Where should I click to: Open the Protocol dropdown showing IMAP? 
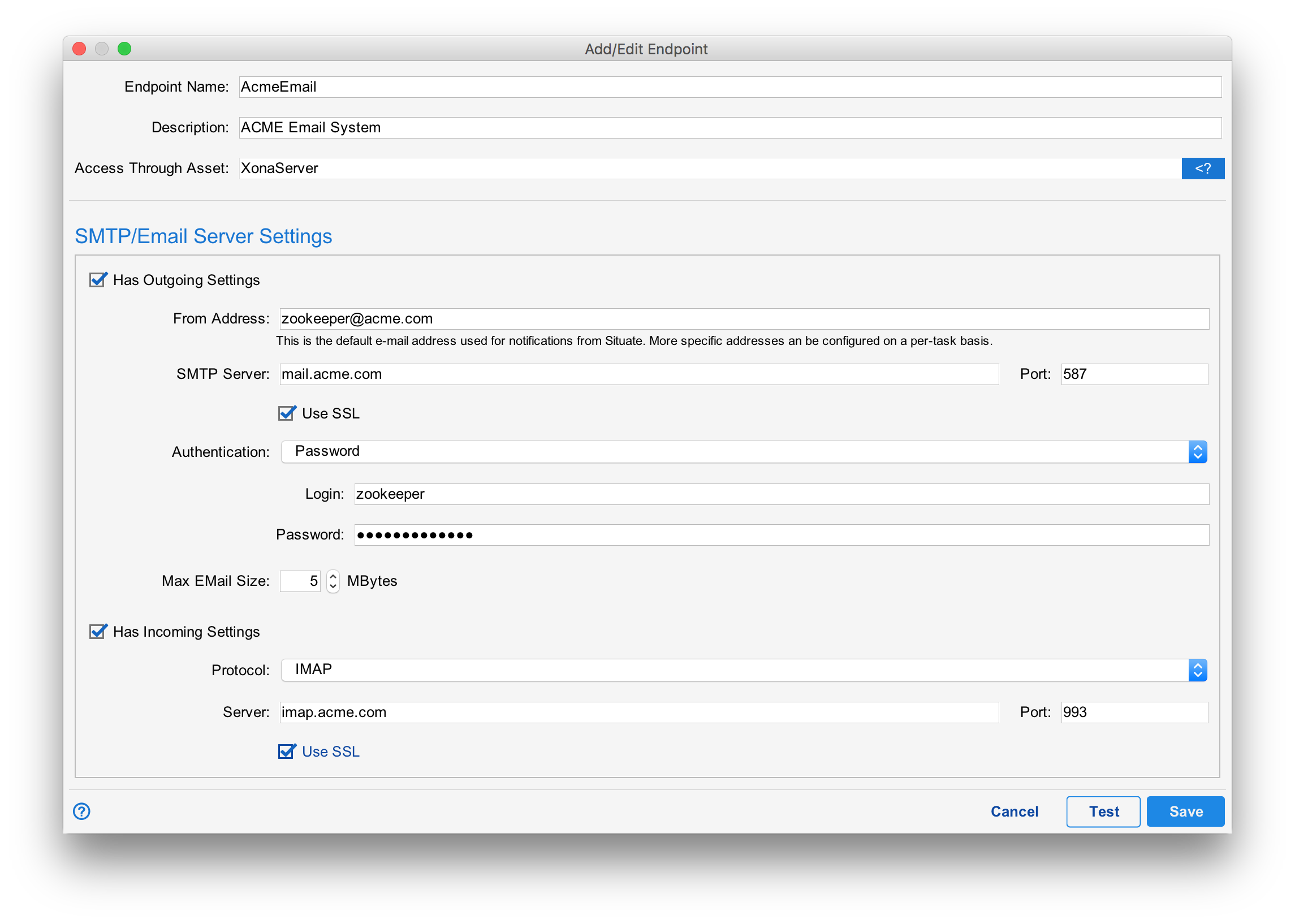(x=740, y=670)
